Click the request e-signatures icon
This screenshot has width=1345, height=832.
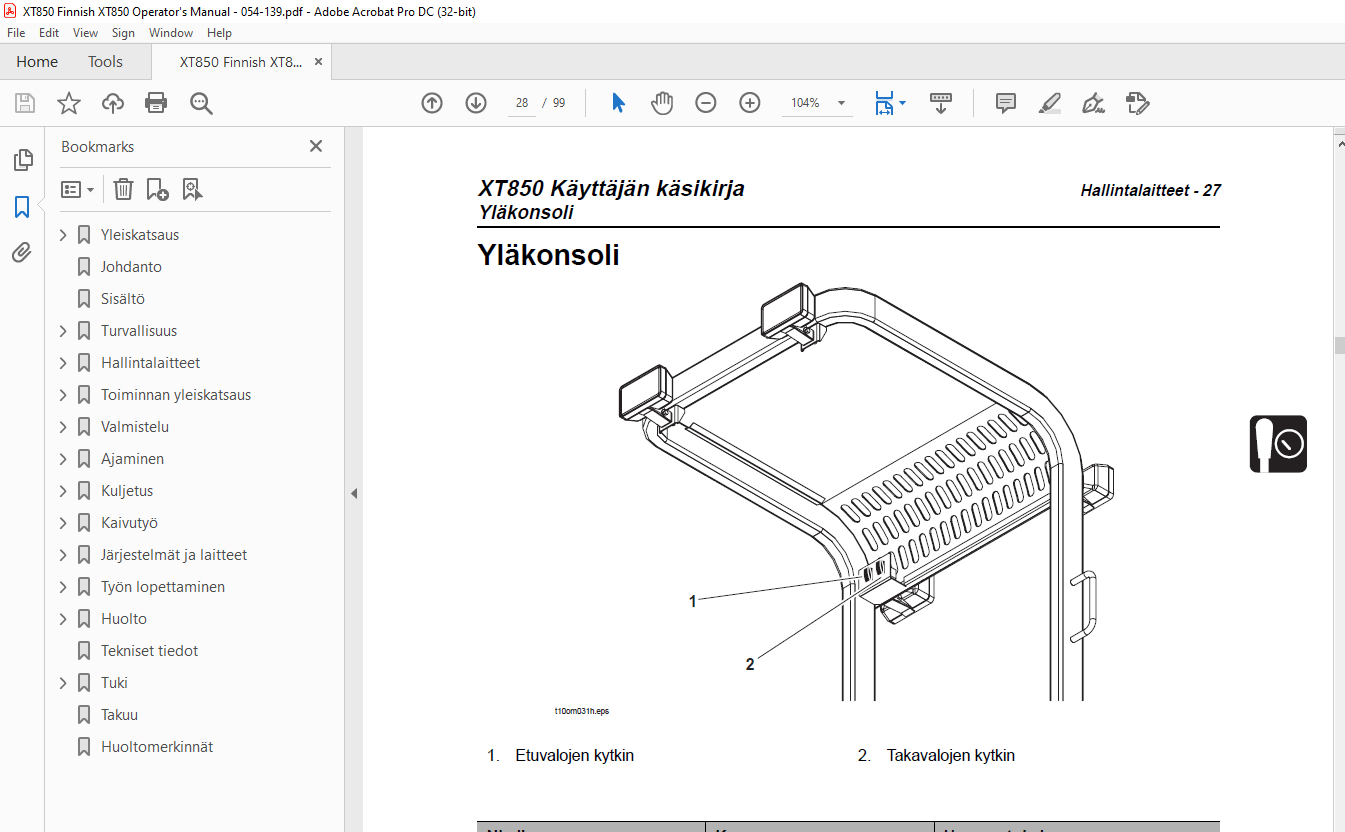click(1137, 103)
